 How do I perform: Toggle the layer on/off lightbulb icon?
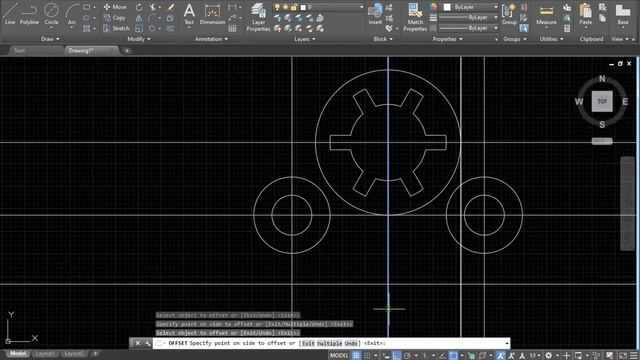coord(277,7)
